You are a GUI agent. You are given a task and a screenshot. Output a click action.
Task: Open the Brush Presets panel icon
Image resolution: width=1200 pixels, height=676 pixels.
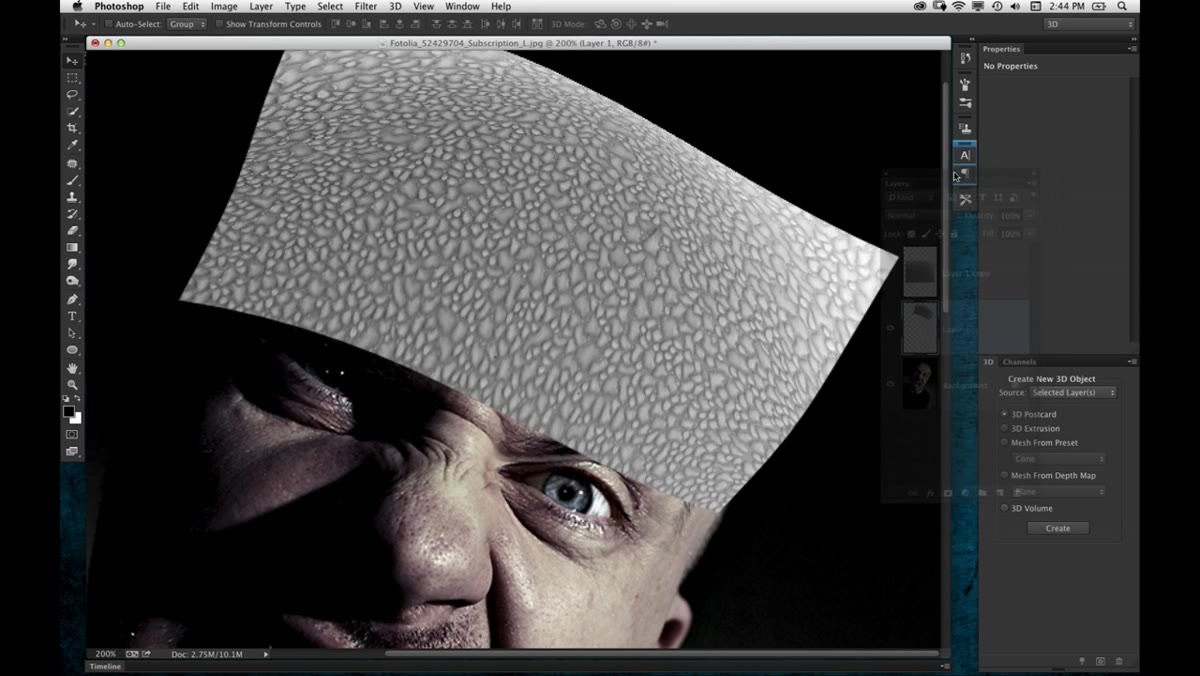(965, 85)
